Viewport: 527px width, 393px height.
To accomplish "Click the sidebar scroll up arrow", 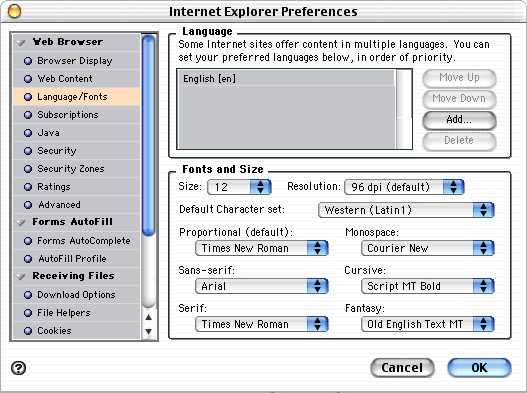I will (148, 317).
